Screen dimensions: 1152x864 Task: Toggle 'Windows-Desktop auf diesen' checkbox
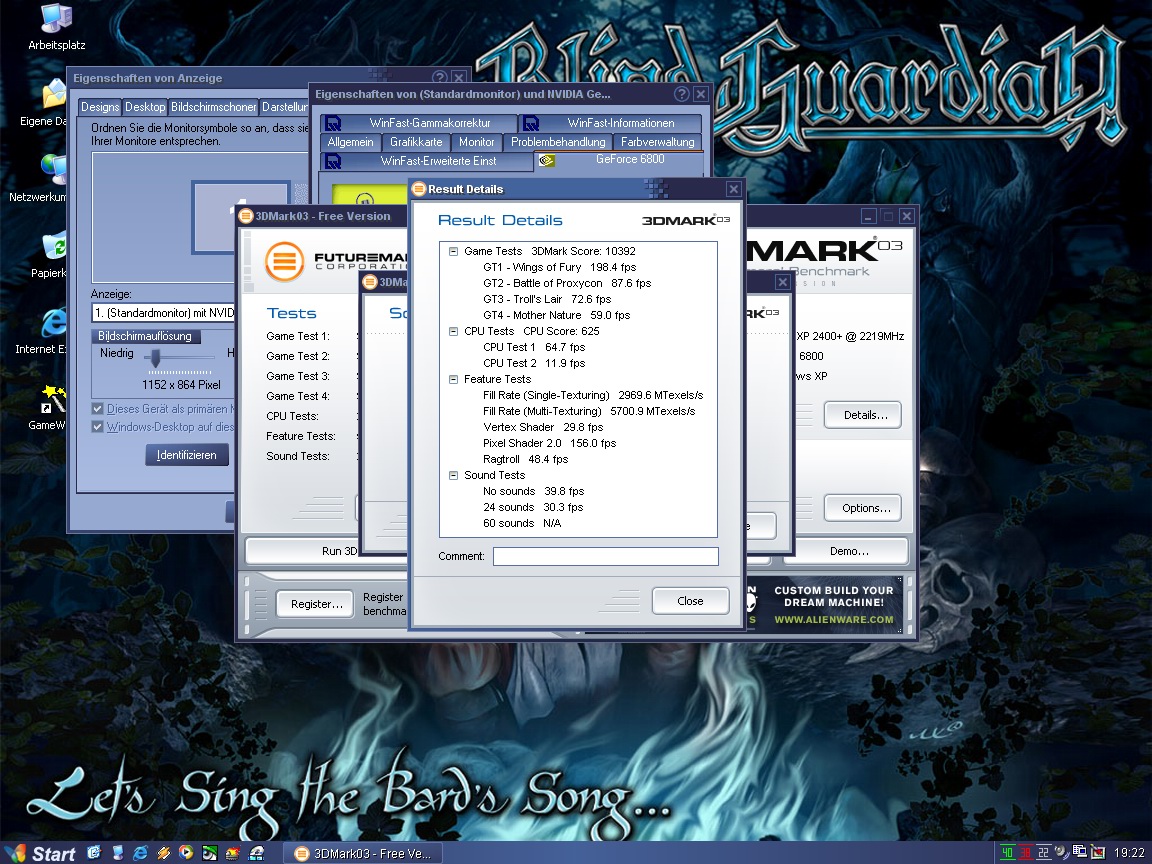[97, 427]
